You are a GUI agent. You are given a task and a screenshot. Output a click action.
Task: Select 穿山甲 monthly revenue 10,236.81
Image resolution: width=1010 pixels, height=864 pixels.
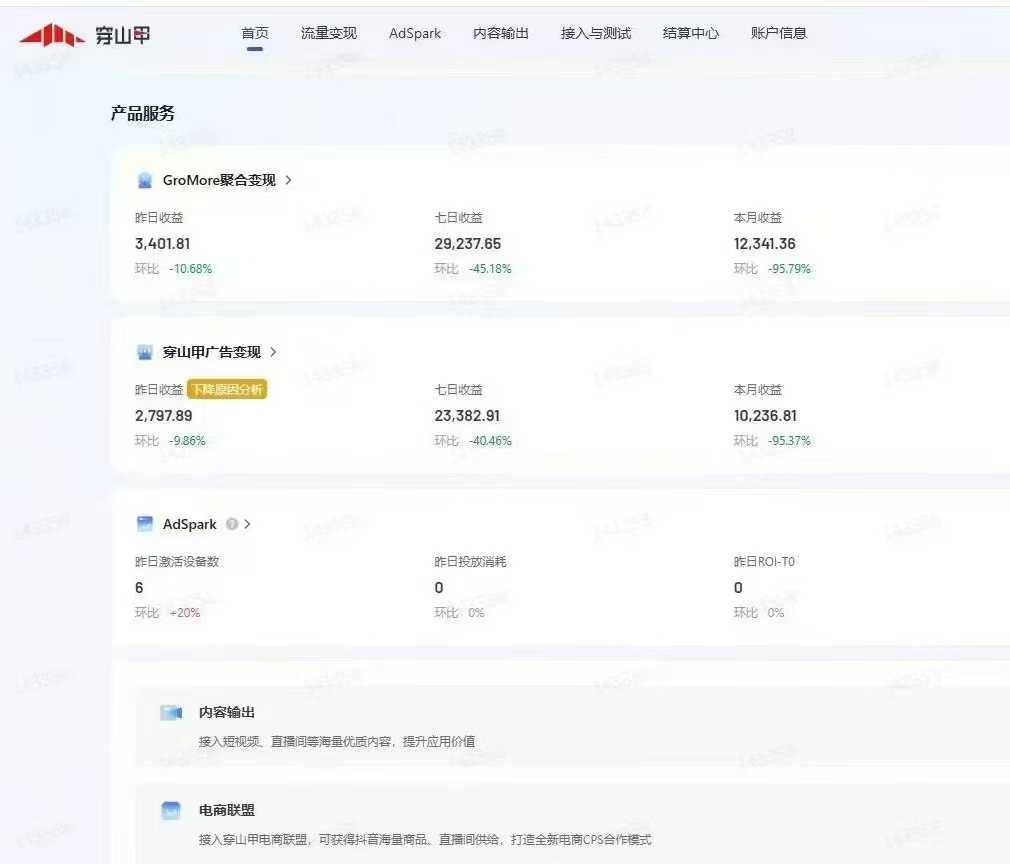pyautogui.click(x=765, y=416)
